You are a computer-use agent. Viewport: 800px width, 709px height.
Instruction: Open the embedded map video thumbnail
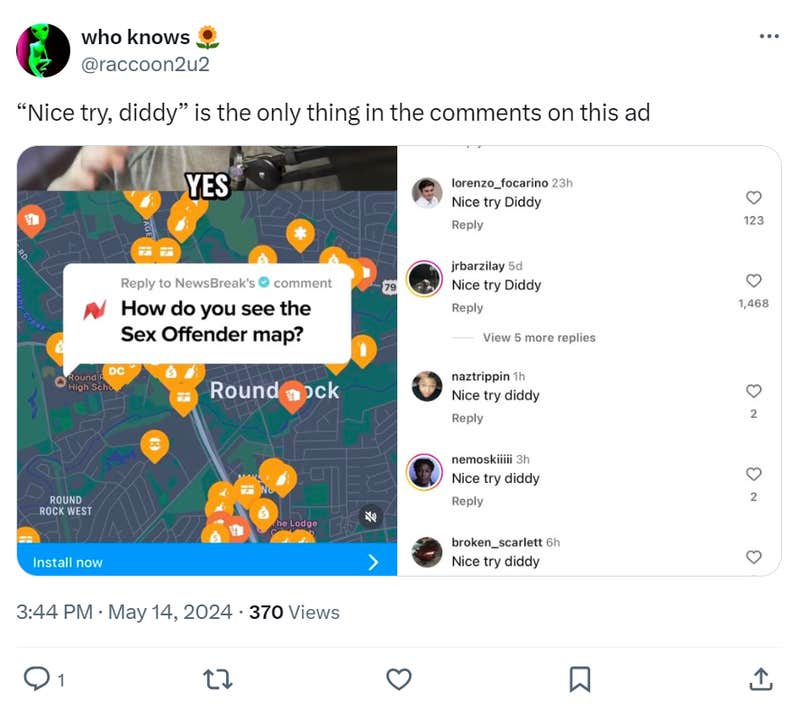[207, 360]
